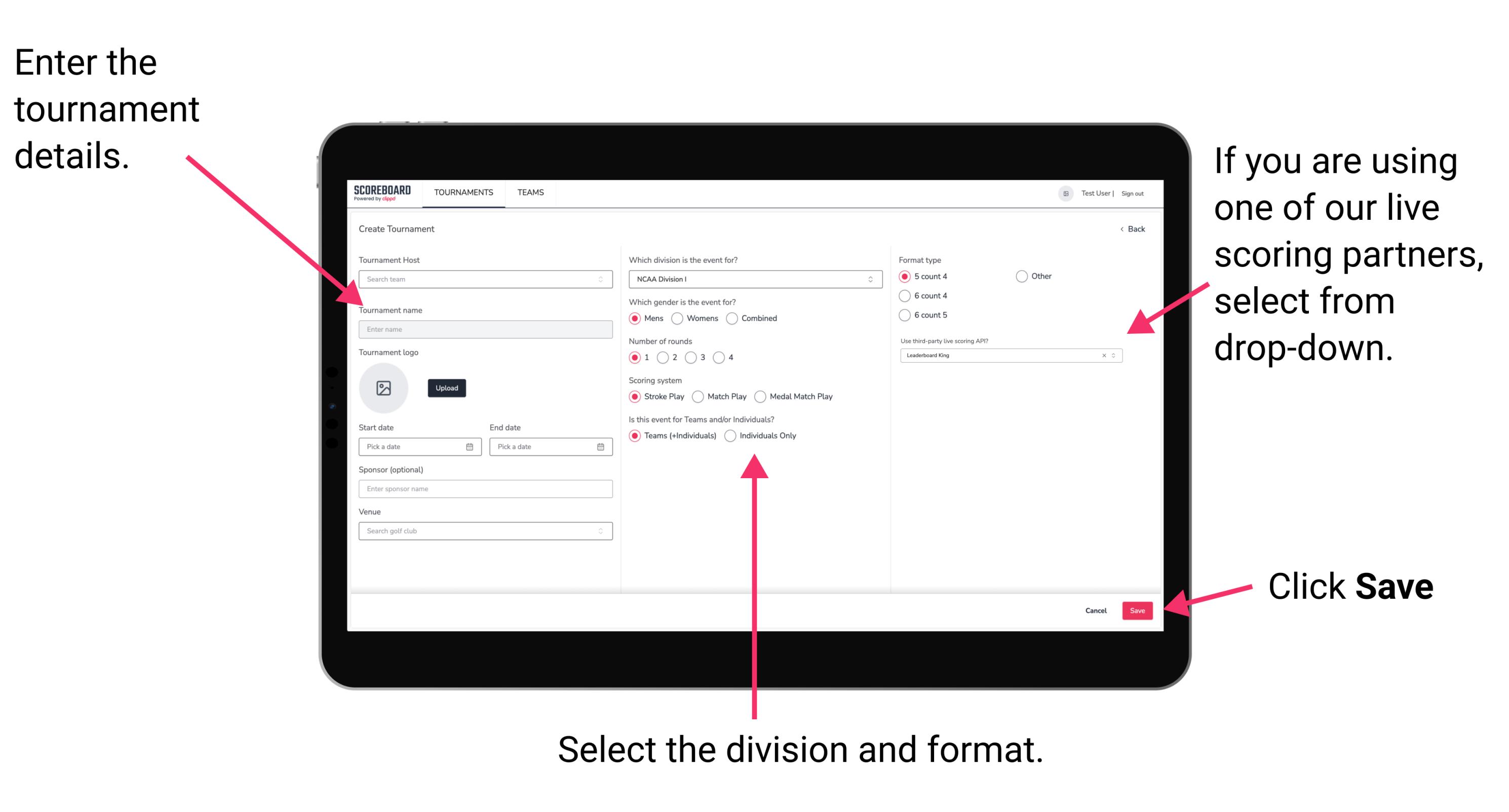Expand live scoring API partner dropdown
The image size is (1509, 812).
pos(1116,356)
